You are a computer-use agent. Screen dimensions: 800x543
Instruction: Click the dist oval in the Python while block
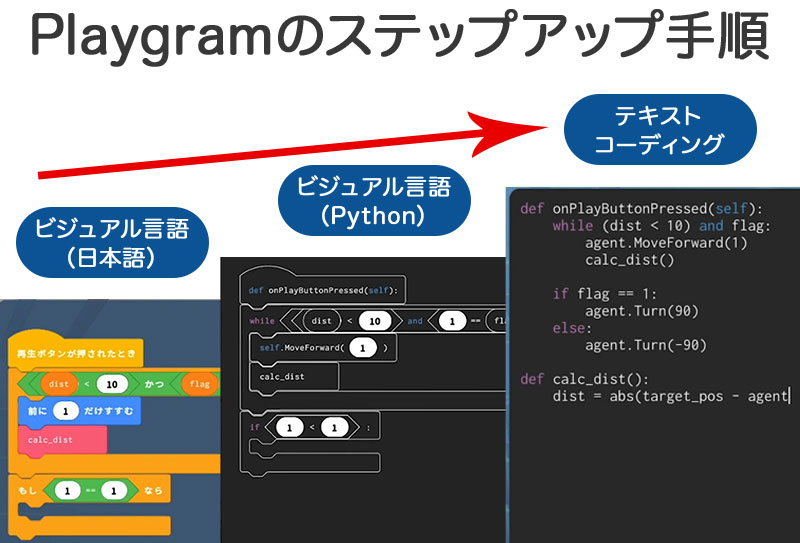click(321, 321)
